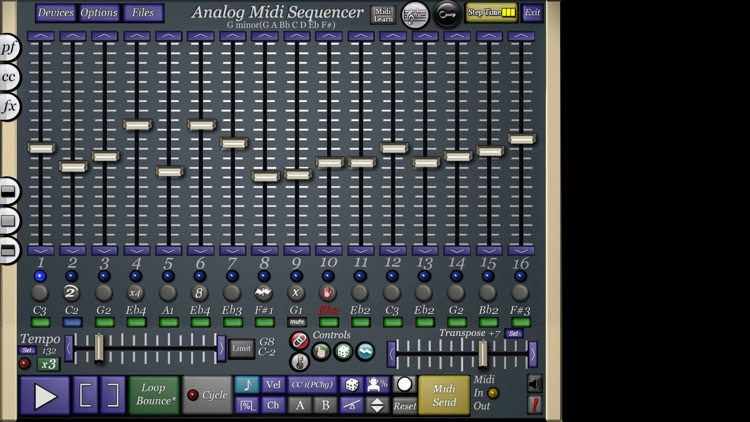This screenshot has height=422, width=750.
Task: Click step 2's round '2' function knob
Action: pyautogui.click(x=71, y=292)
